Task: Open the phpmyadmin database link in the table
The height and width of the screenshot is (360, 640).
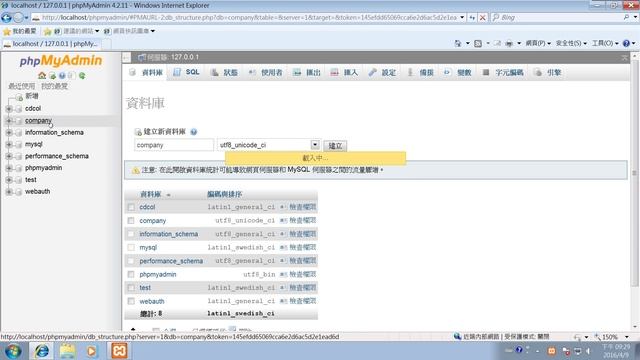Action: 158,274
